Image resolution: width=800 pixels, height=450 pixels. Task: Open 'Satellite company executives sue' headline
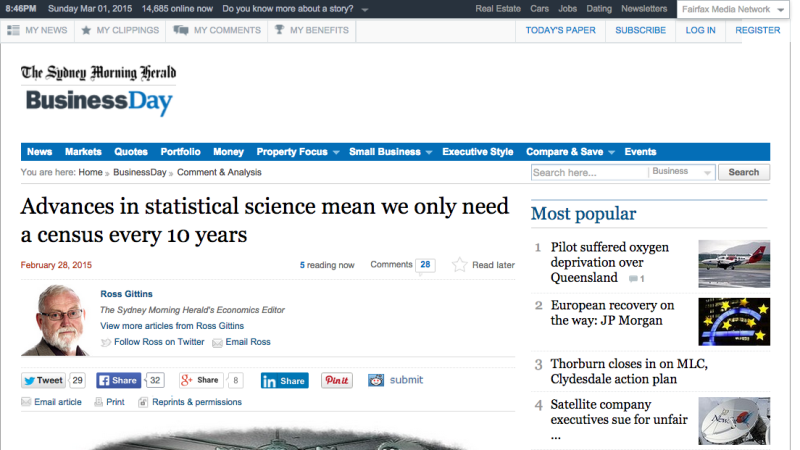click(x=619, y=420)
